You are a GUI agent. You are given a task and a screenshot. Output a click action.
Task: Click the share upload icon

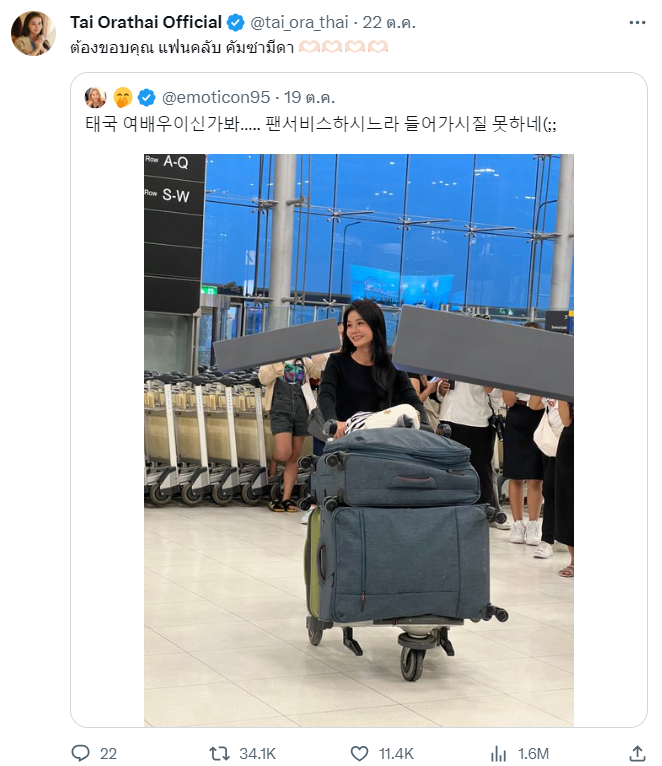click(637, 753)
